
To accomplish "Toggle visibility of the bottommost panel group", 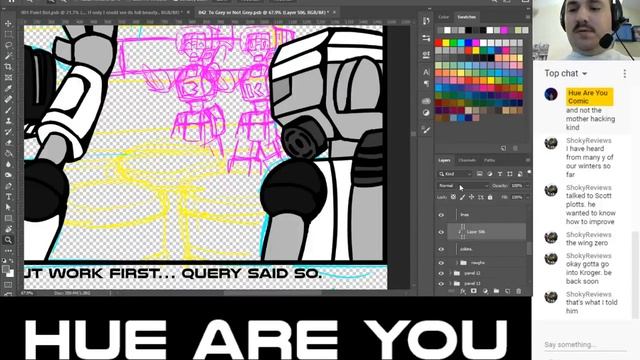I will [x=441, y=283].
